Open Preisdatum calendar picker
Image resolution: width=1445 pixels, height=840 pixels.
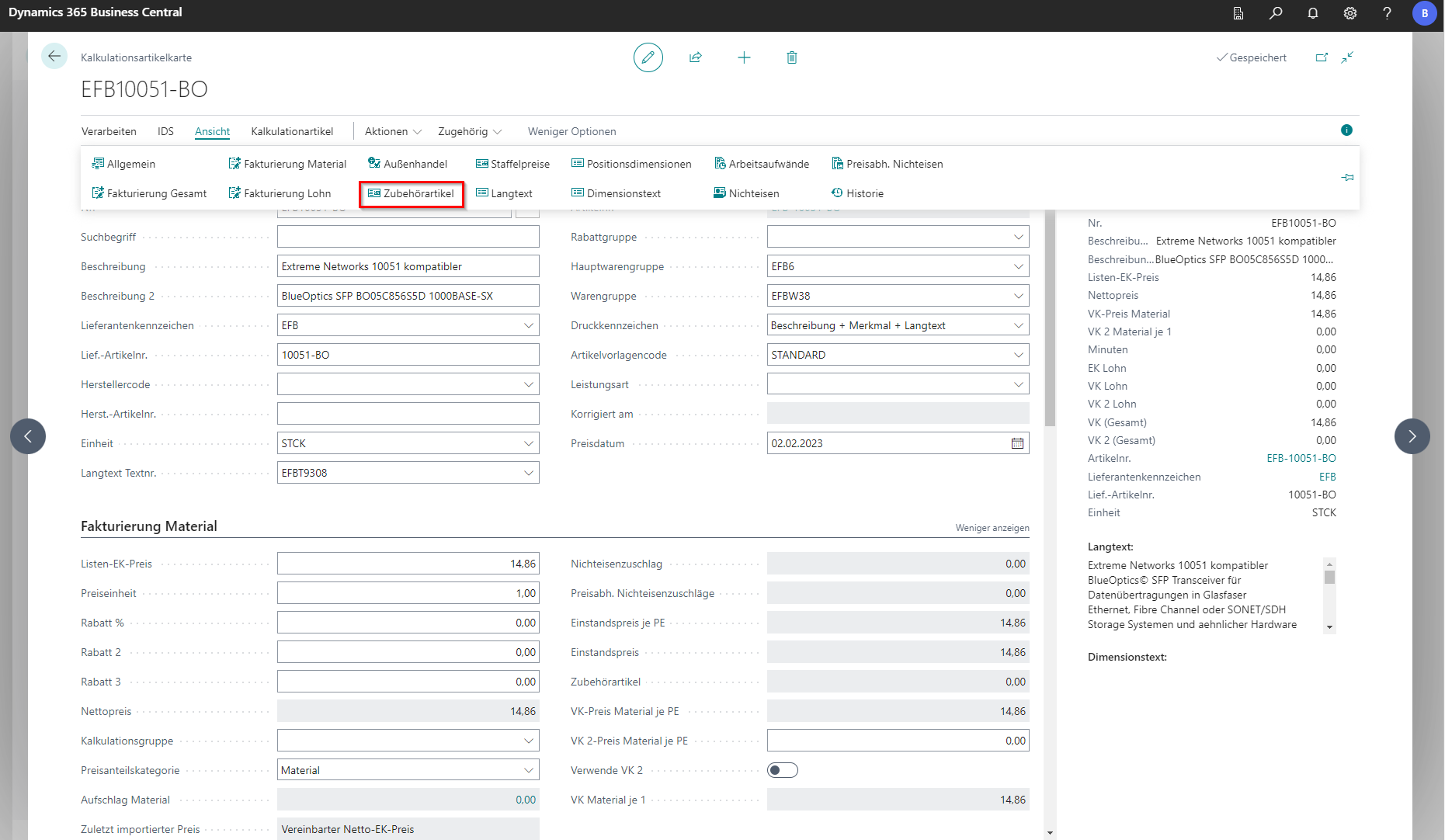(1017, 443)
